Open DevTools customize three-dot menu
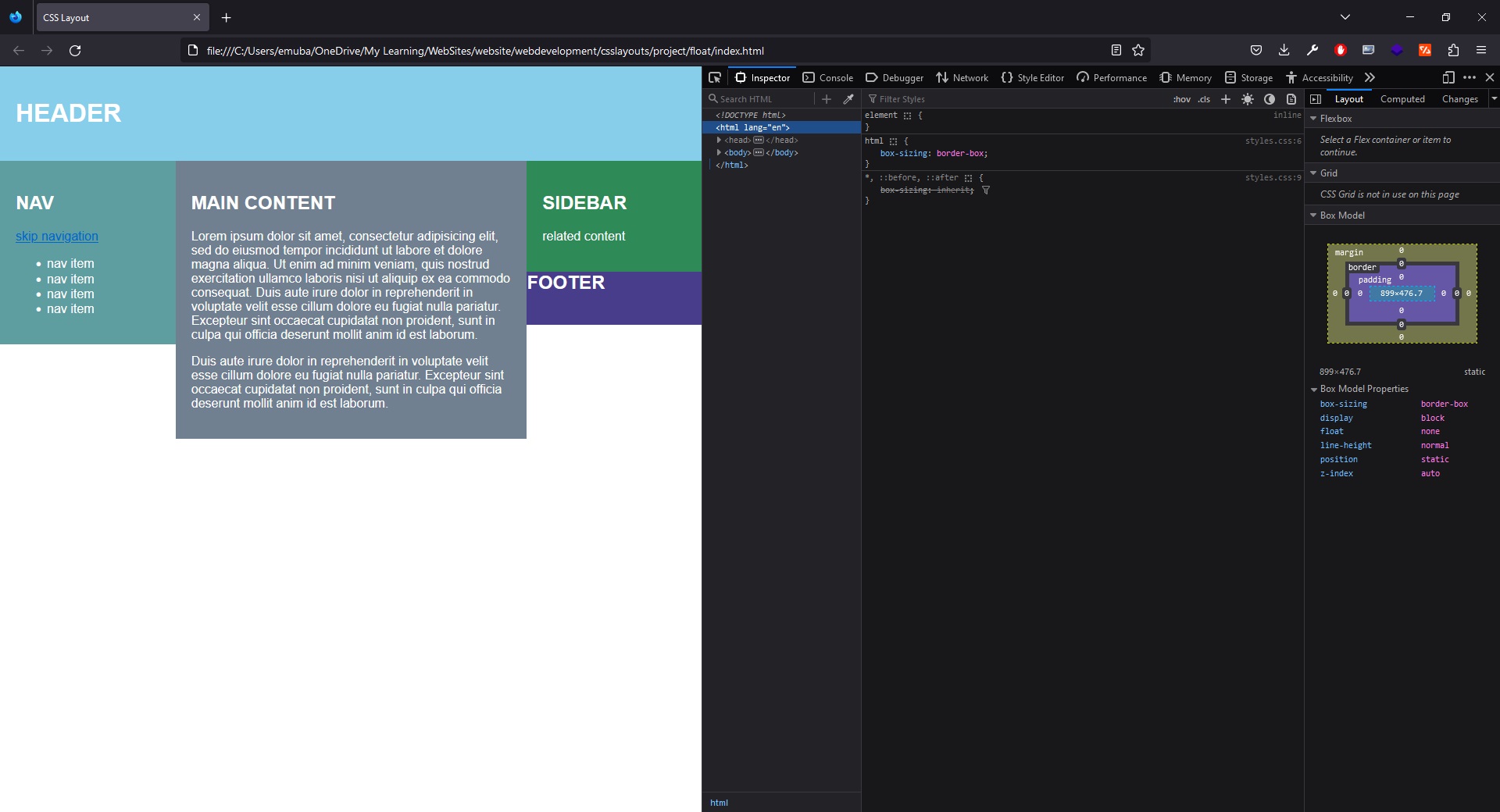 click(1470, 77)
